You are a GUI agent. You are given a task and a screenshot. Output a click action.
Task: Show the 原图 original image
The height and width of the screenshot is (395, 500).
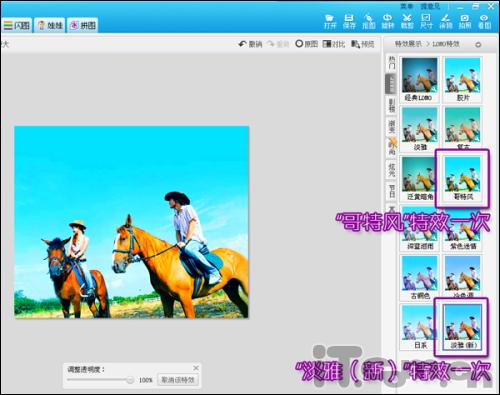coord(306,44)
